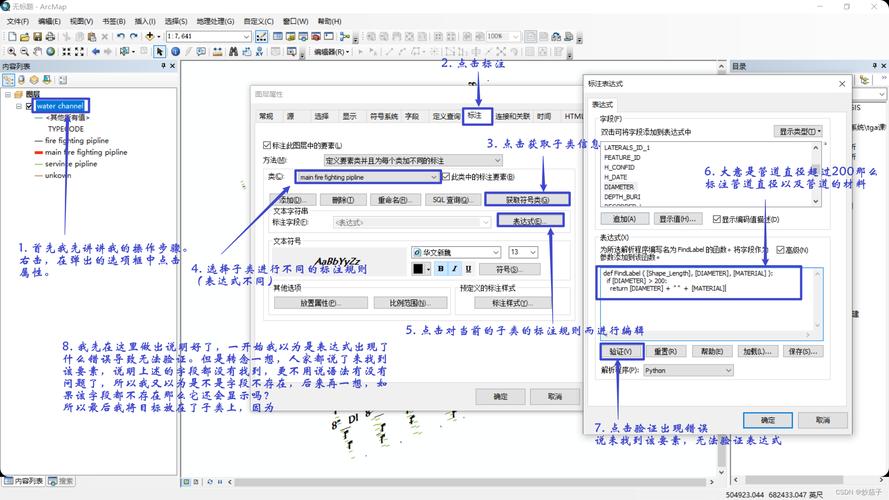889x500 pixels.
Task: Click the Fixed Zoom Out icon
Action: (79, 52)
